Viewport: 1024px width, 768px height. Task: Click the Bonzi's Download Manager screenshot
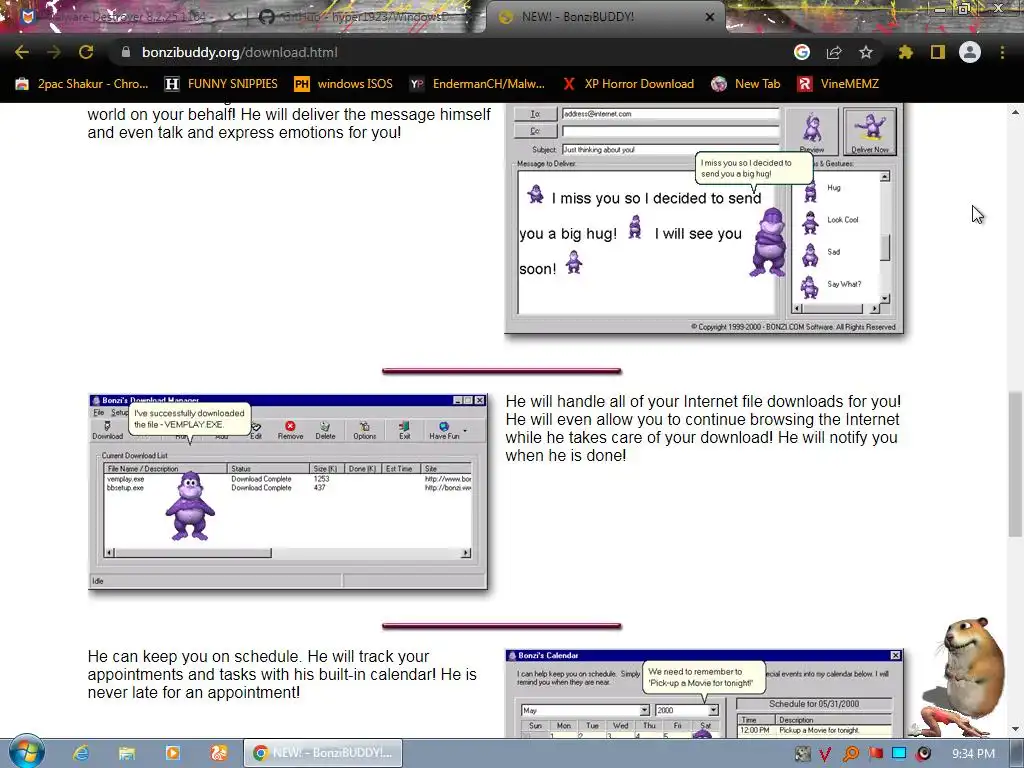[x=288, y=492]
